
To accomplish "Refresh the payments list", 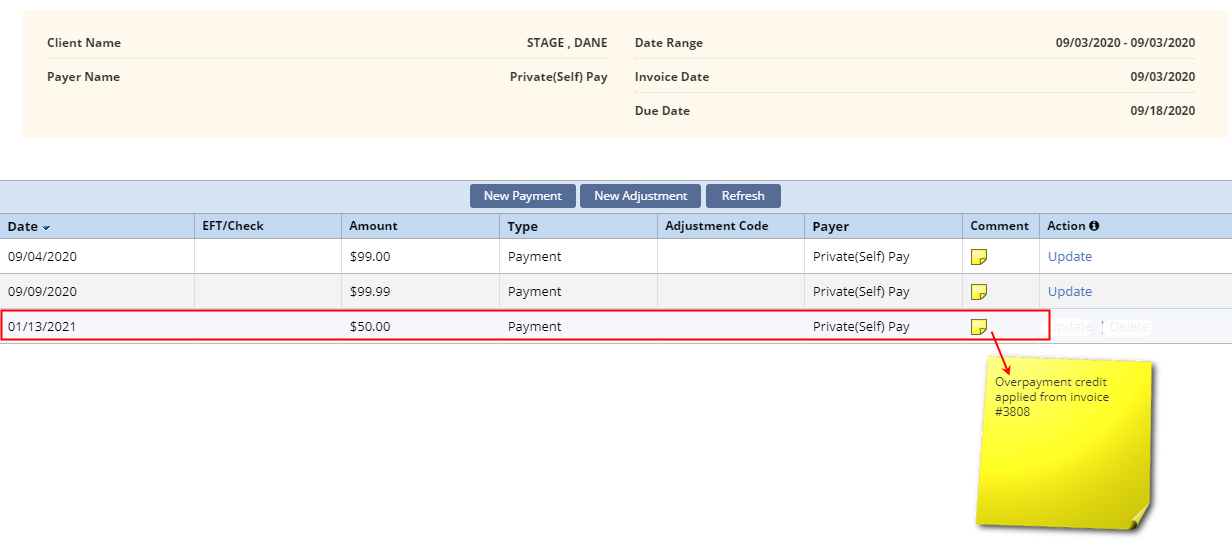I will [x=743, y=196].
